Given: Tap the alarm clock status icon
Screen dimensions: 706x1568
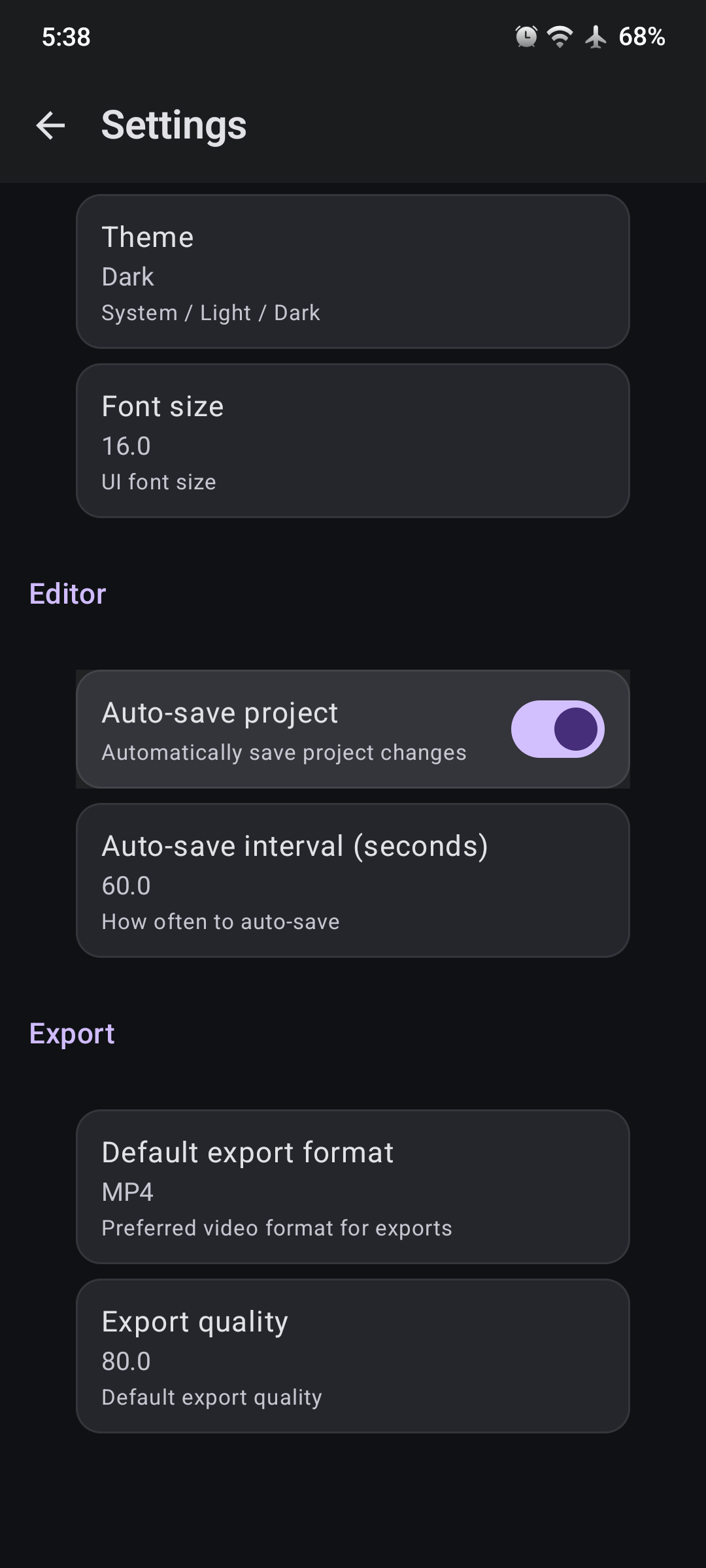Looking at the screenshot, I should 526,37.
